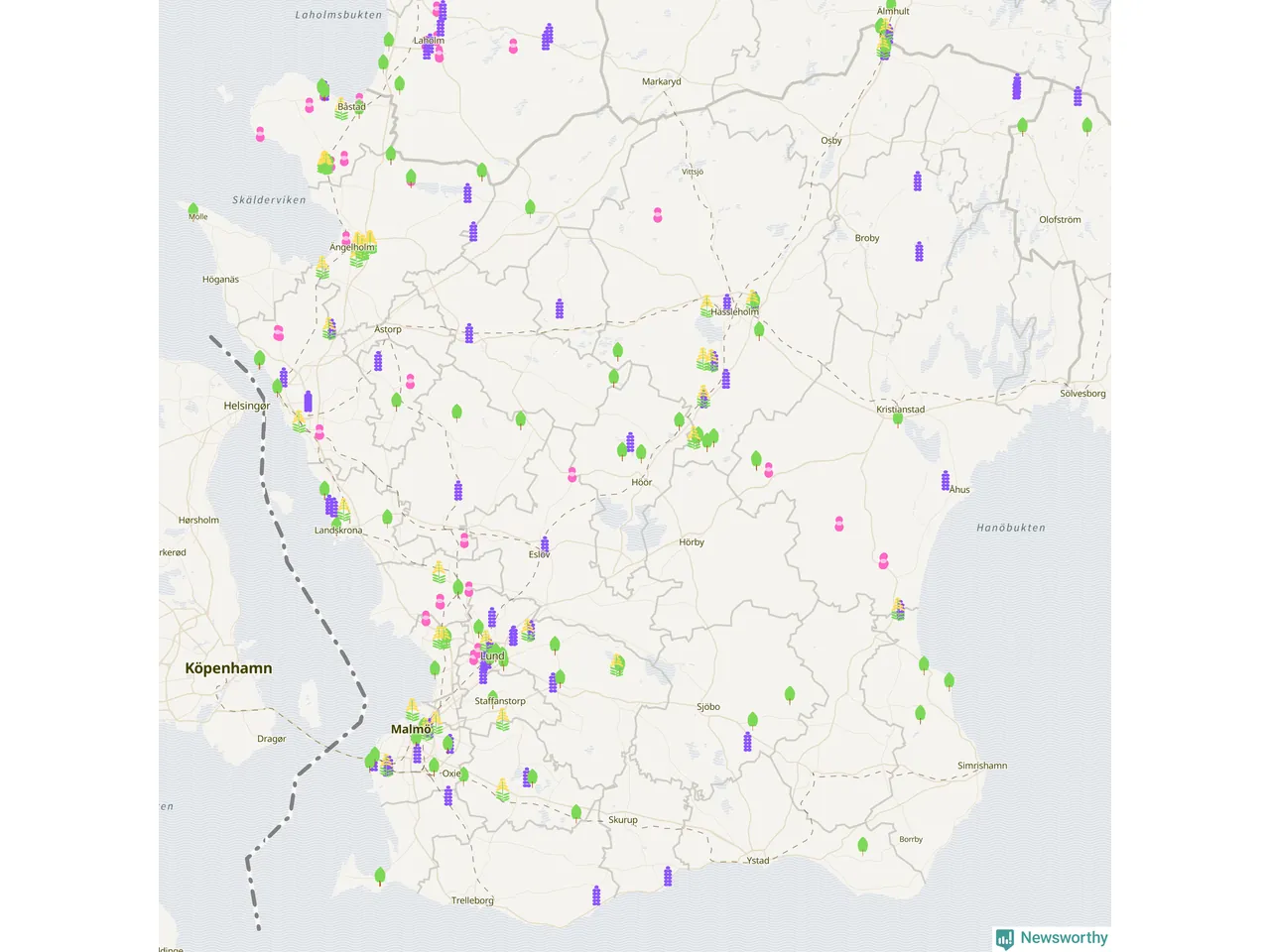Viewport: 1270px width, 952px height.
Task: Click the green tree marker at Mölle
Action: click(x=193, y=210)
